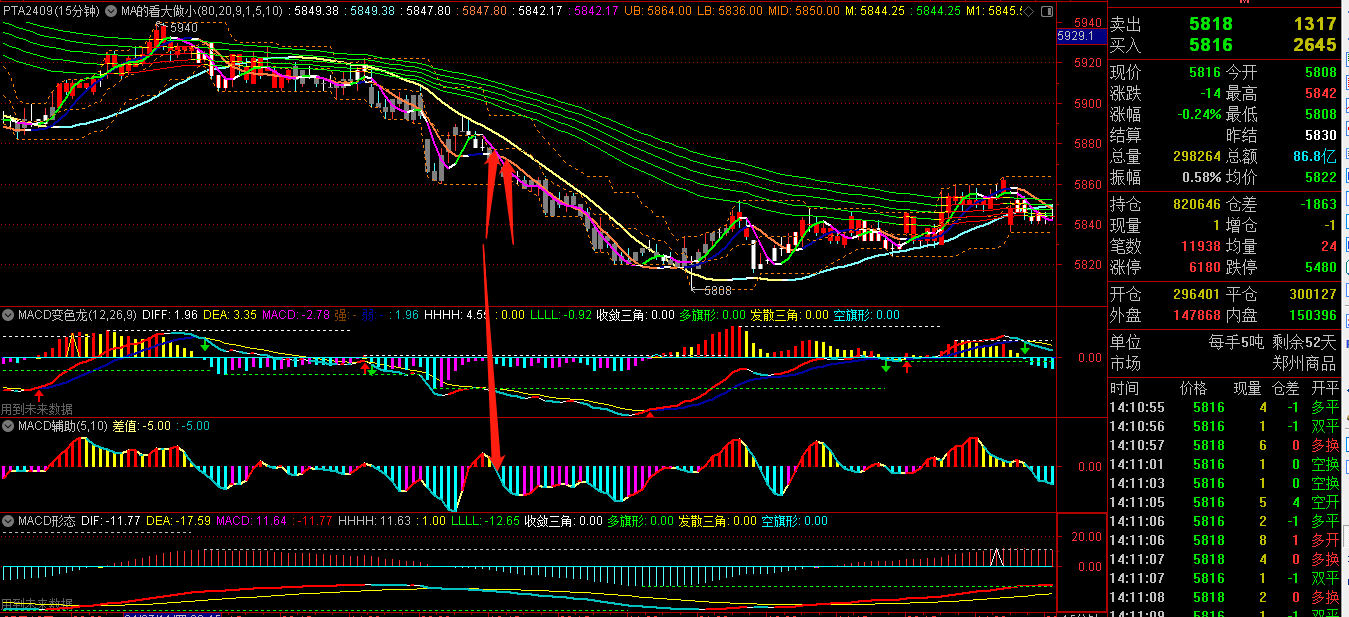Click the 5900 level on price axis
Image resolution: width=1349 pixels, height=617 pixels.
(1086, 103)
